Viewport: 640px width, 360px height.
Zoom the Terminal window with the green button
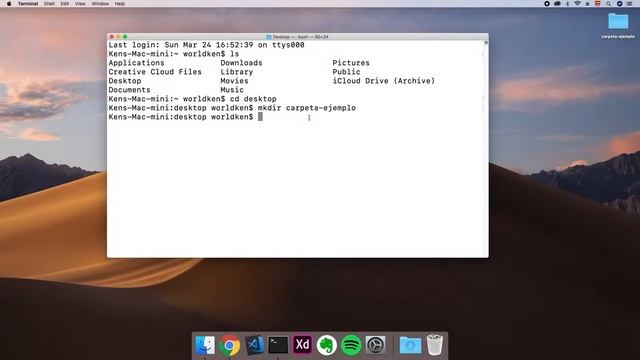coord(125,37)
